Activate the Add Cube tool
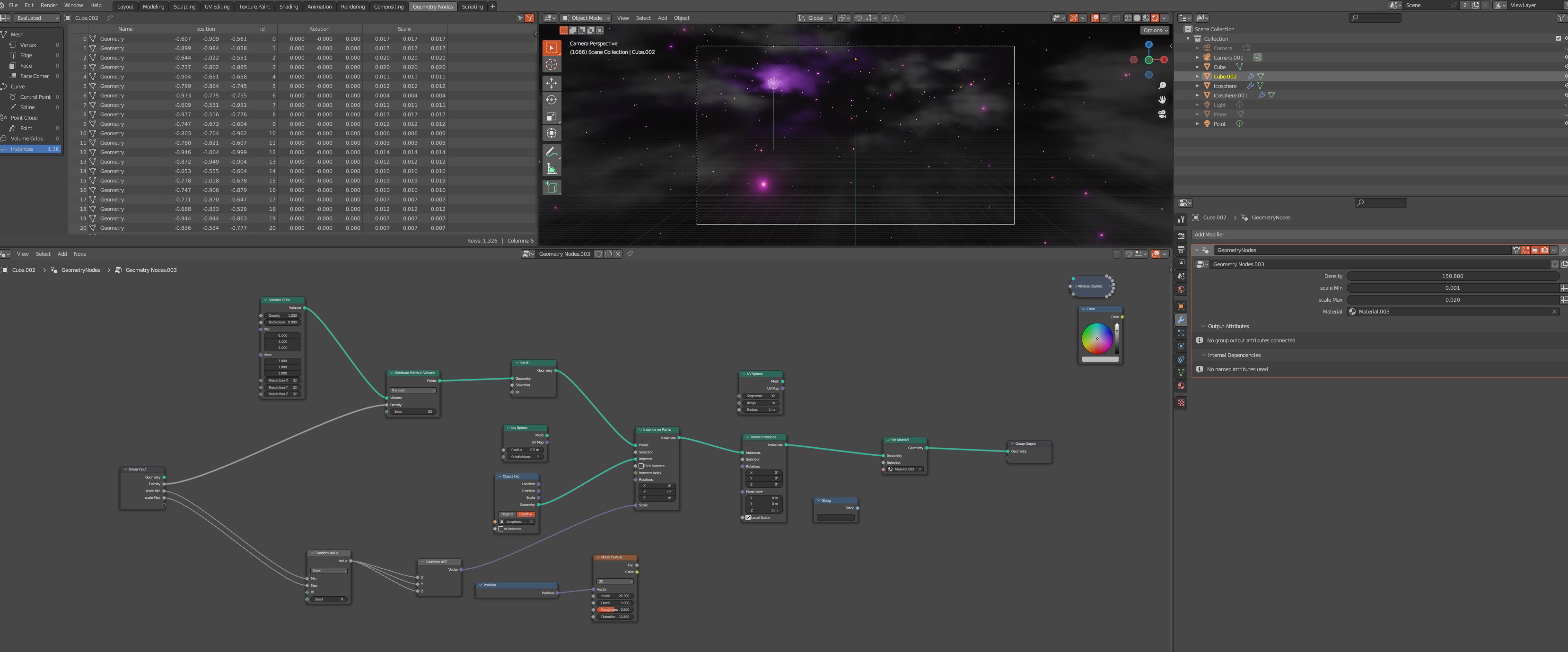 click(x=552, y=187)
